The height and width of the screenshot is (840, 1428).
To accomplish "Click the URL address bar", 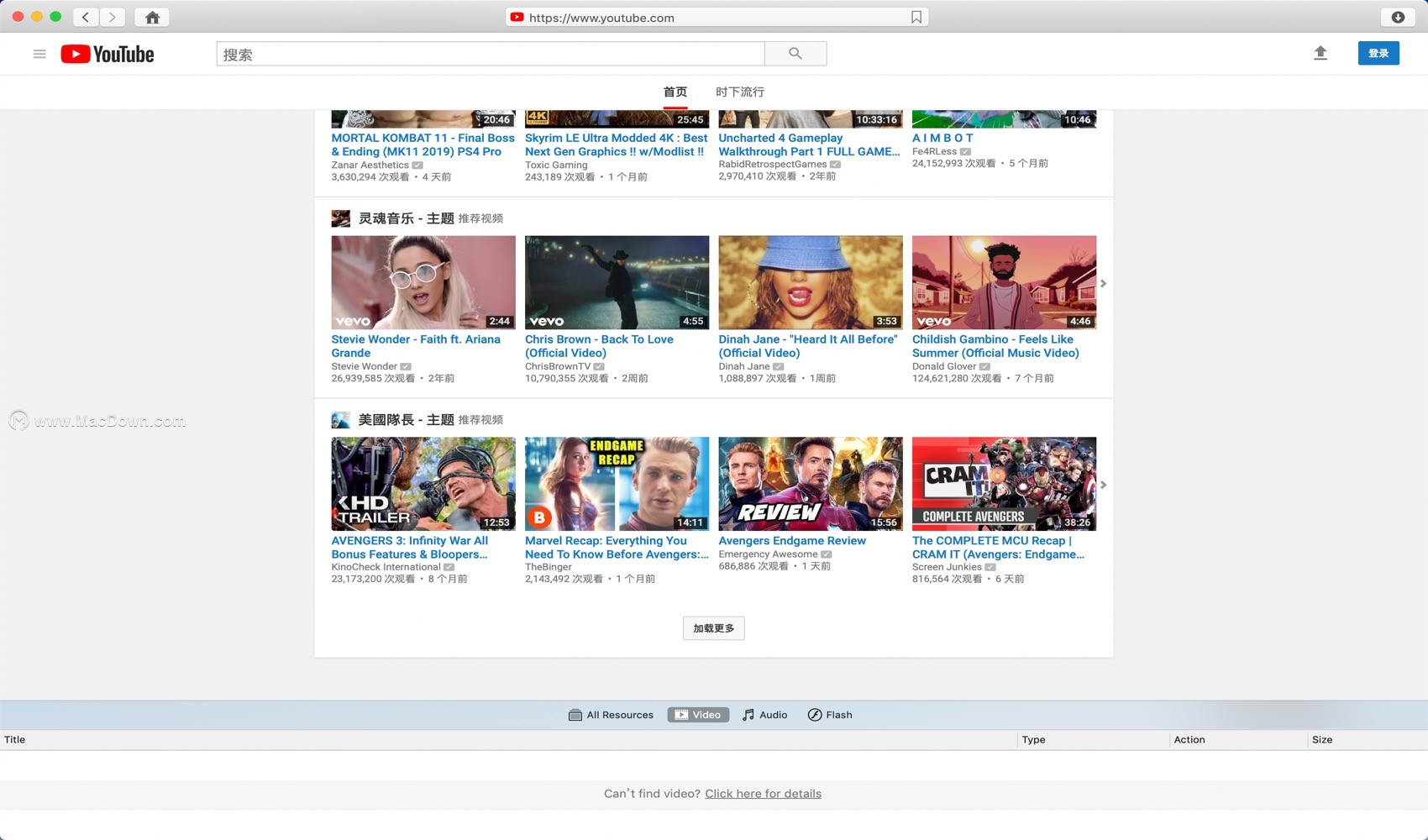I will (717, 17).
